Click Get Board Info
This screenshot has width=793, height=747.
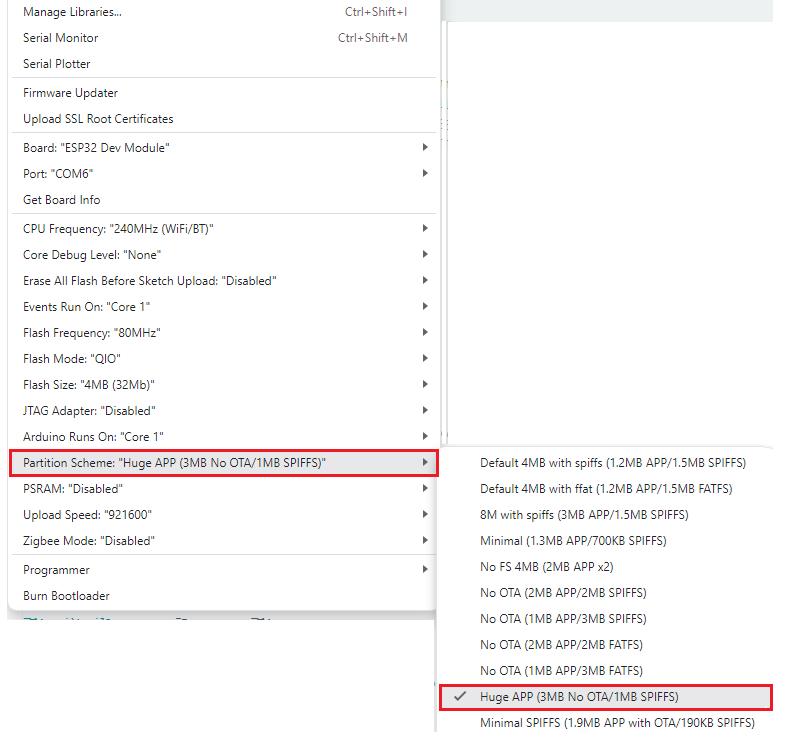click(223, 200)
